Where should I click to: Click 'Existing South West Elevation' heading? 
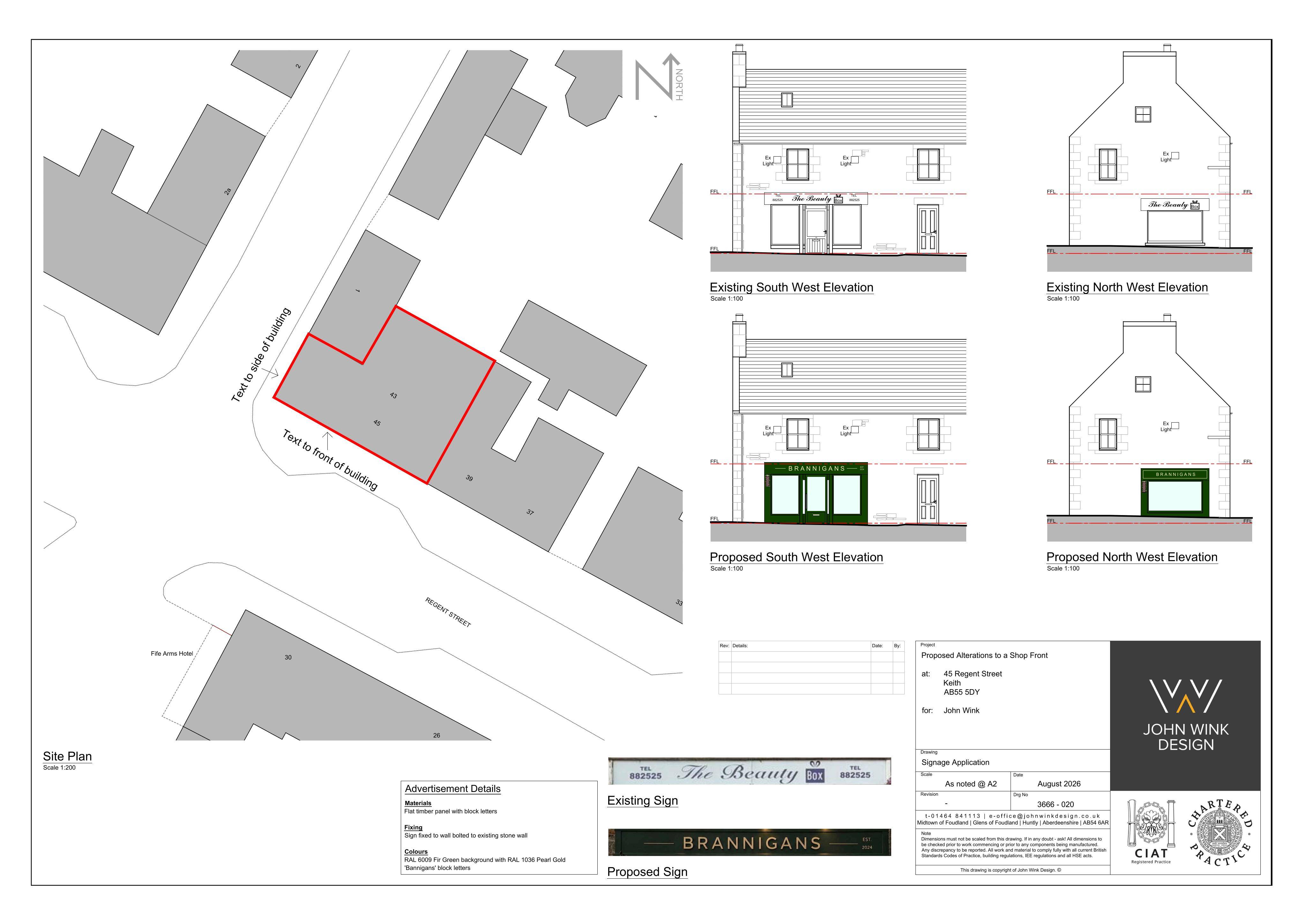coord(791,287)
